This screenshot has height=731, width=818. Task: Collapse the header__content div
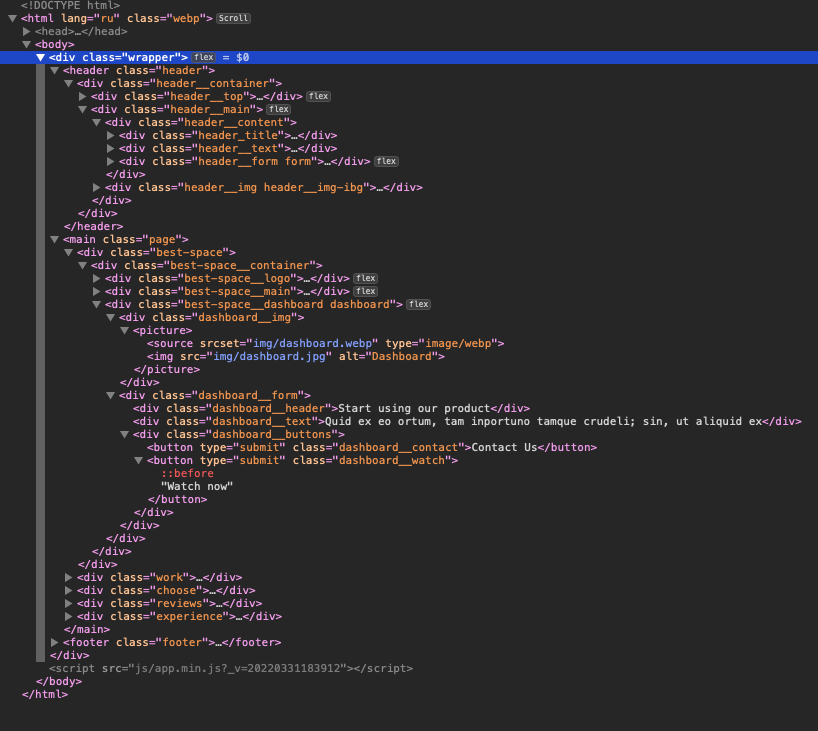point(97,123)
